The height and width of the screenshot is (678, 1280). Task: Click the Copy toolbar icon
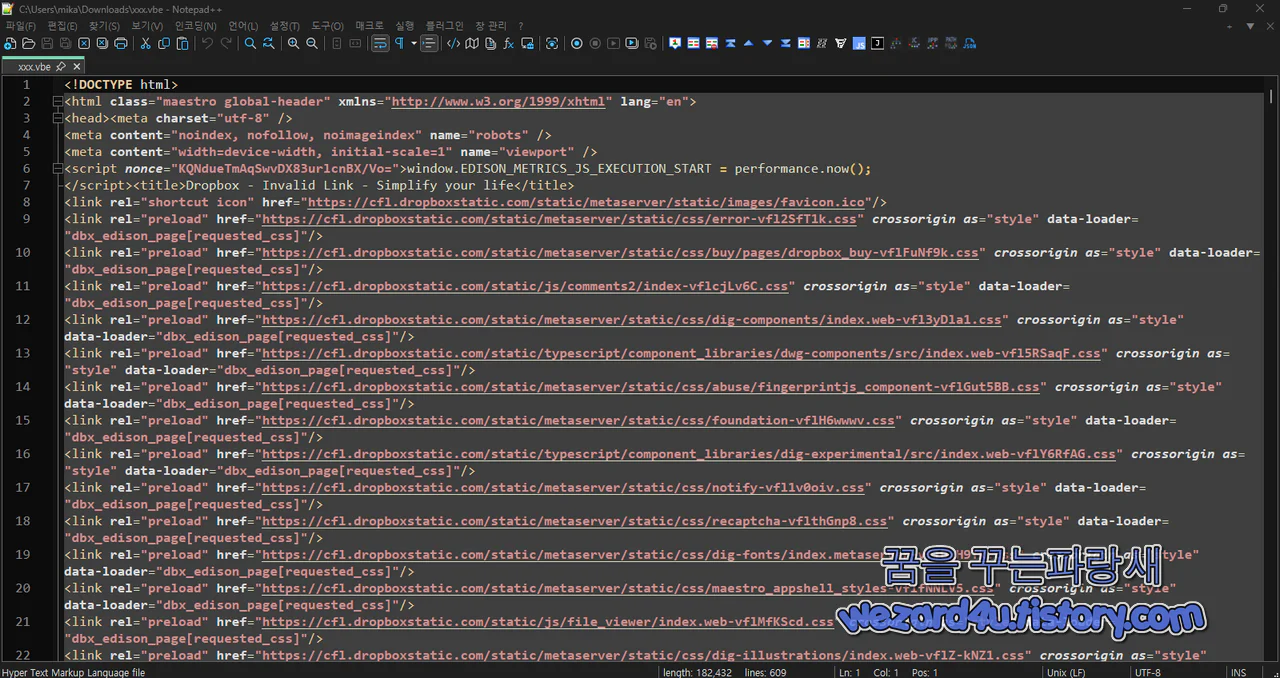(x=164, y=44)
